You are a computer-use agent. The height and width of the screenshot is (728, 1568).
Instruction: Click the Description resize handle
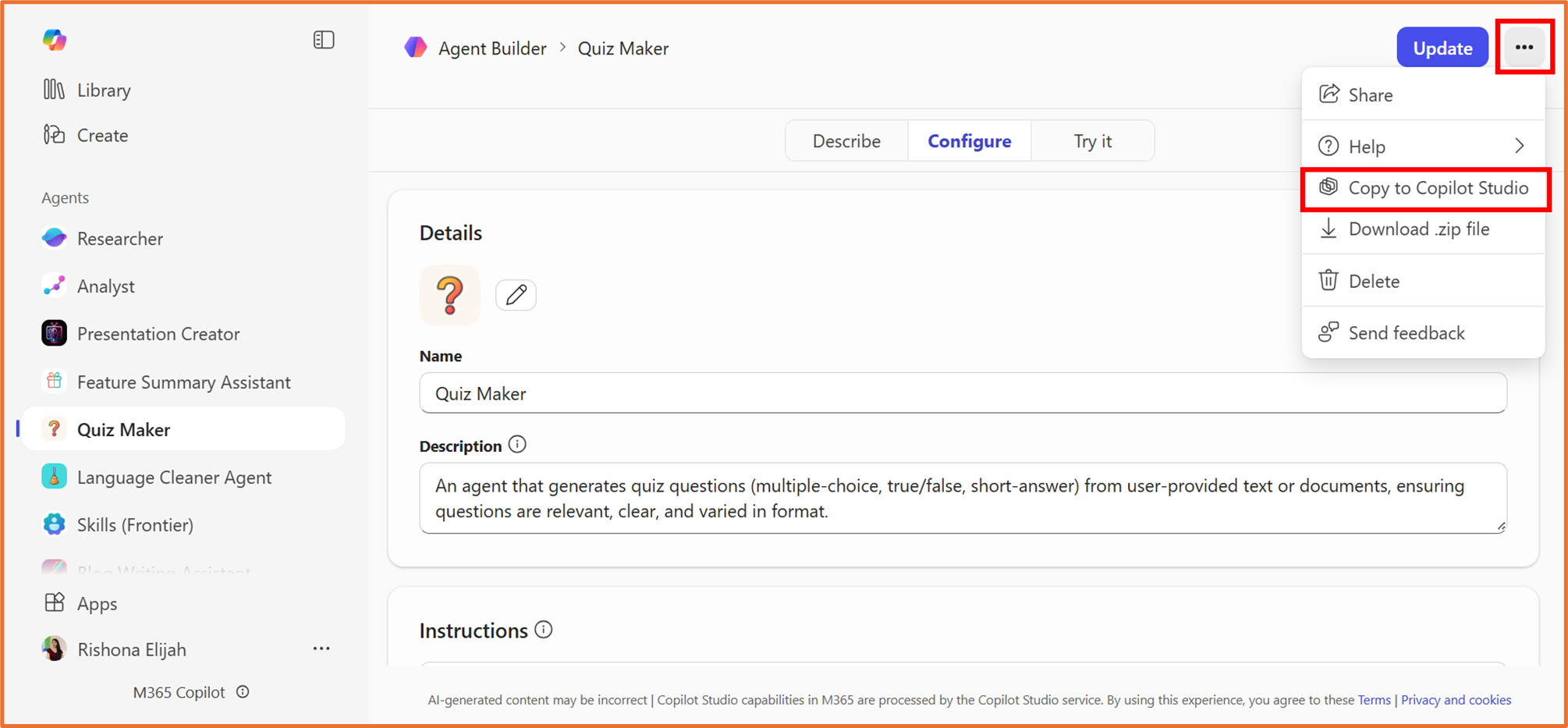1501,527
